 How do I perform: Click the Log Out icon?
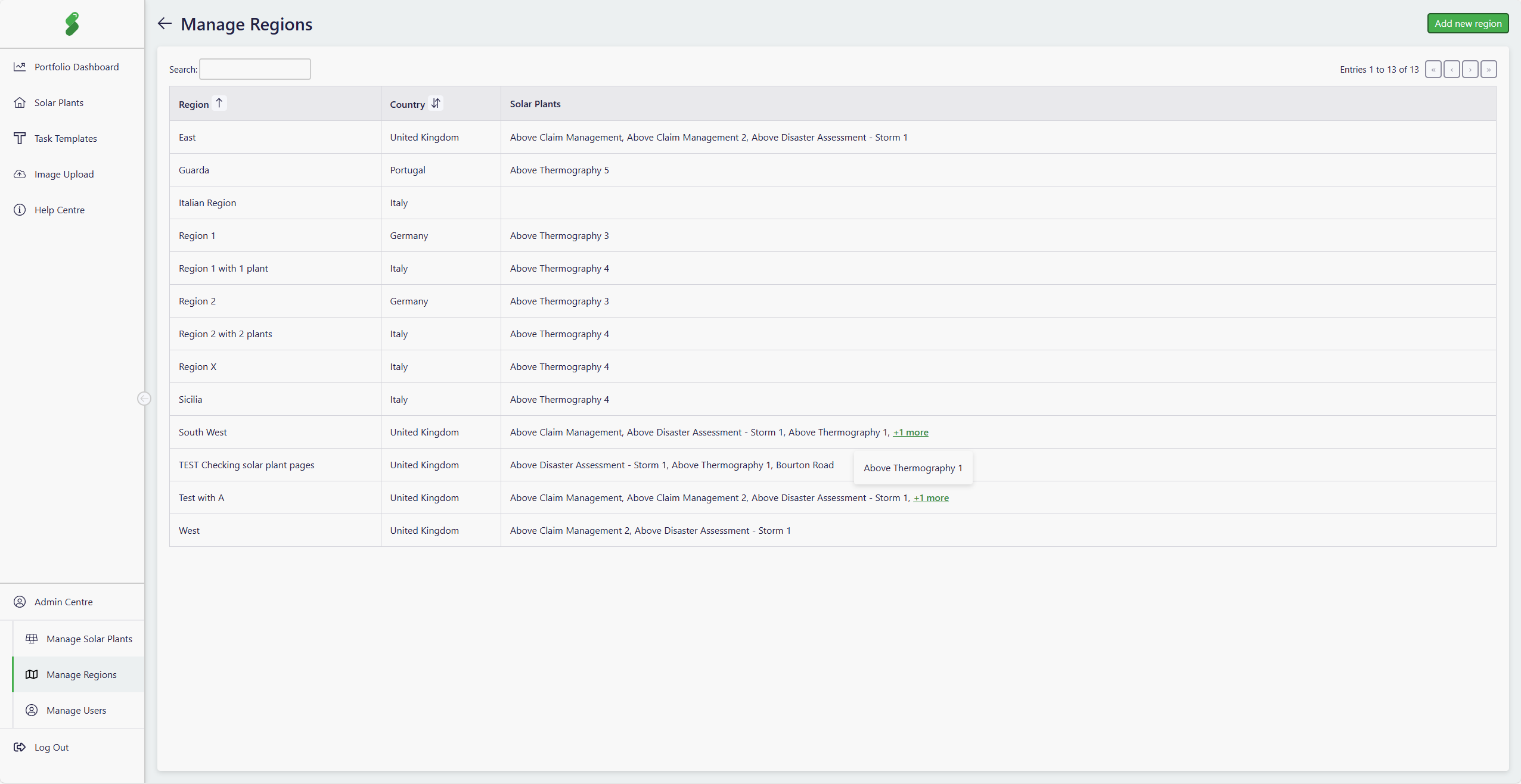(20, 747)
